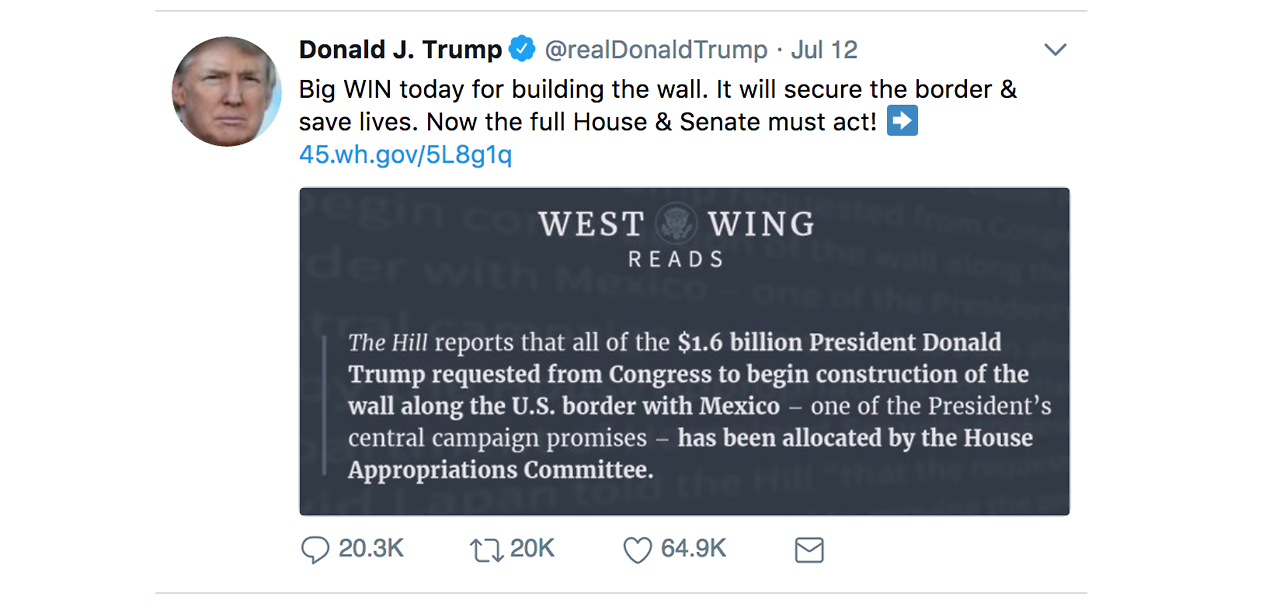The image size is (1280, 607).
Task: Open Donald J. Trump's profile photo
Action: pos(227,92)
